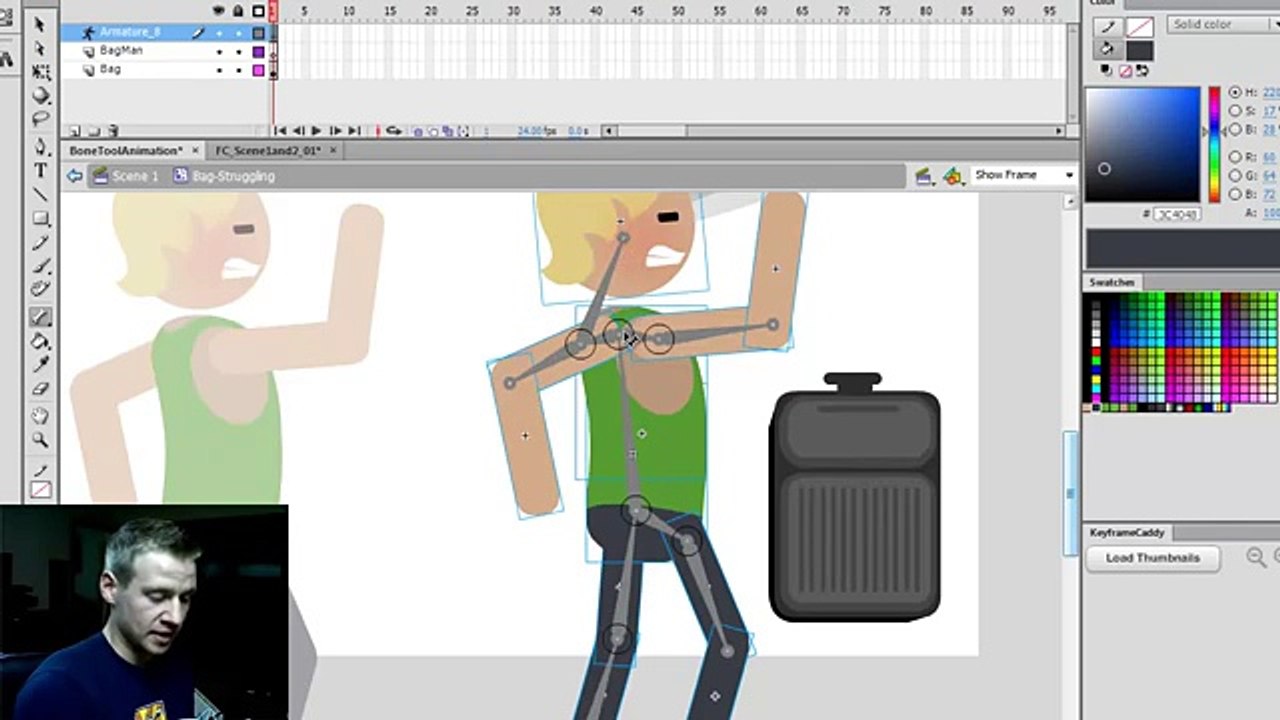Toggle visibility dot for Bag layer
This screenshot has width=1280, height=720.
coord(219,70)
